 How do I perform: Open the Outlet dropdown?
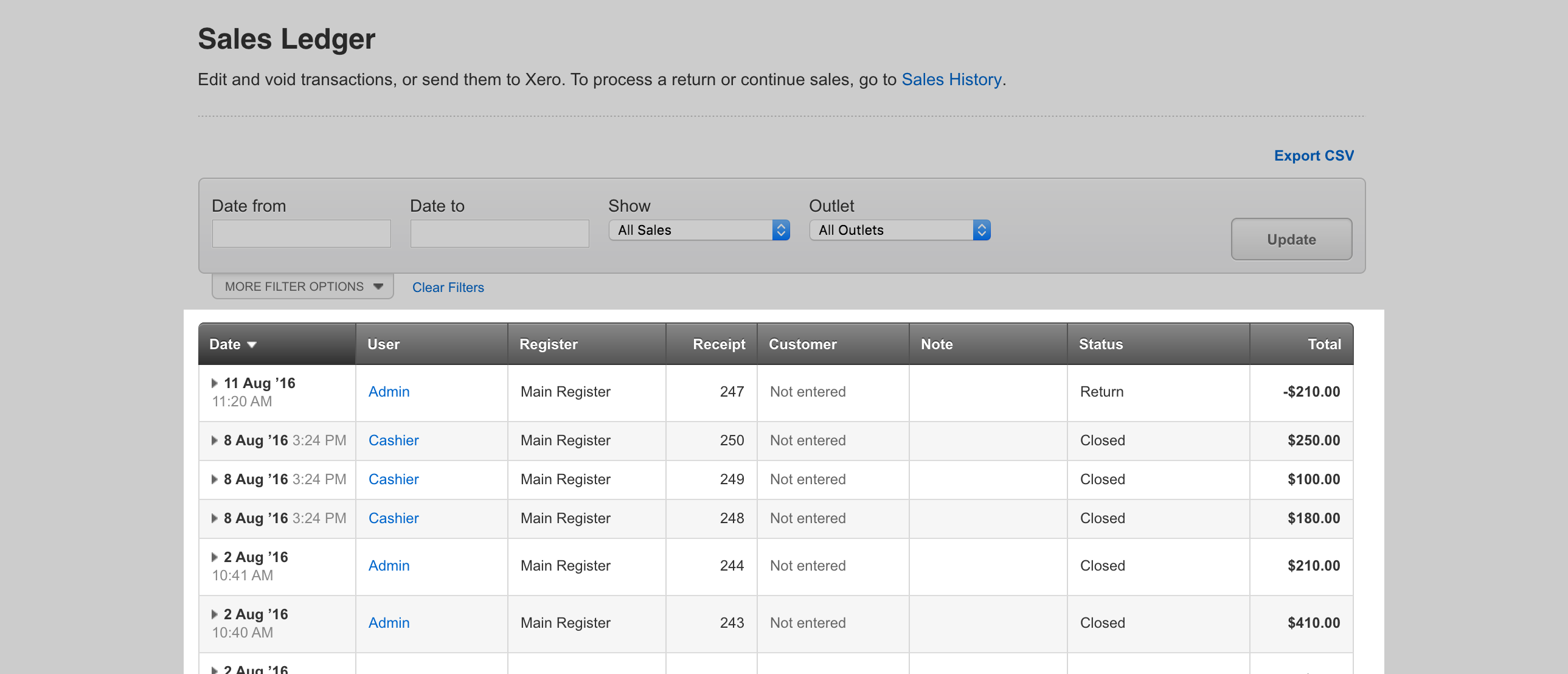point(899,230)
